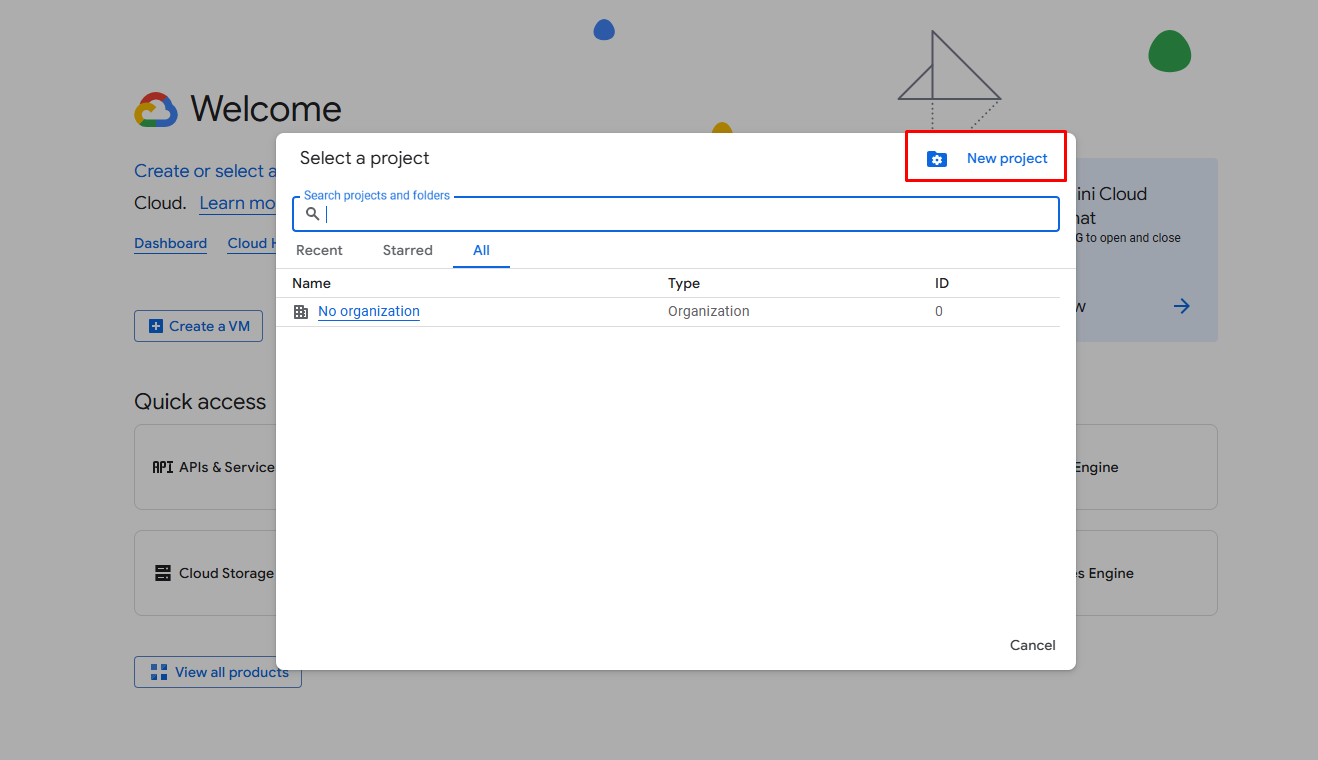Click the Type column header
Screen dimensions: 1318x760
click(x=684, y=283)
